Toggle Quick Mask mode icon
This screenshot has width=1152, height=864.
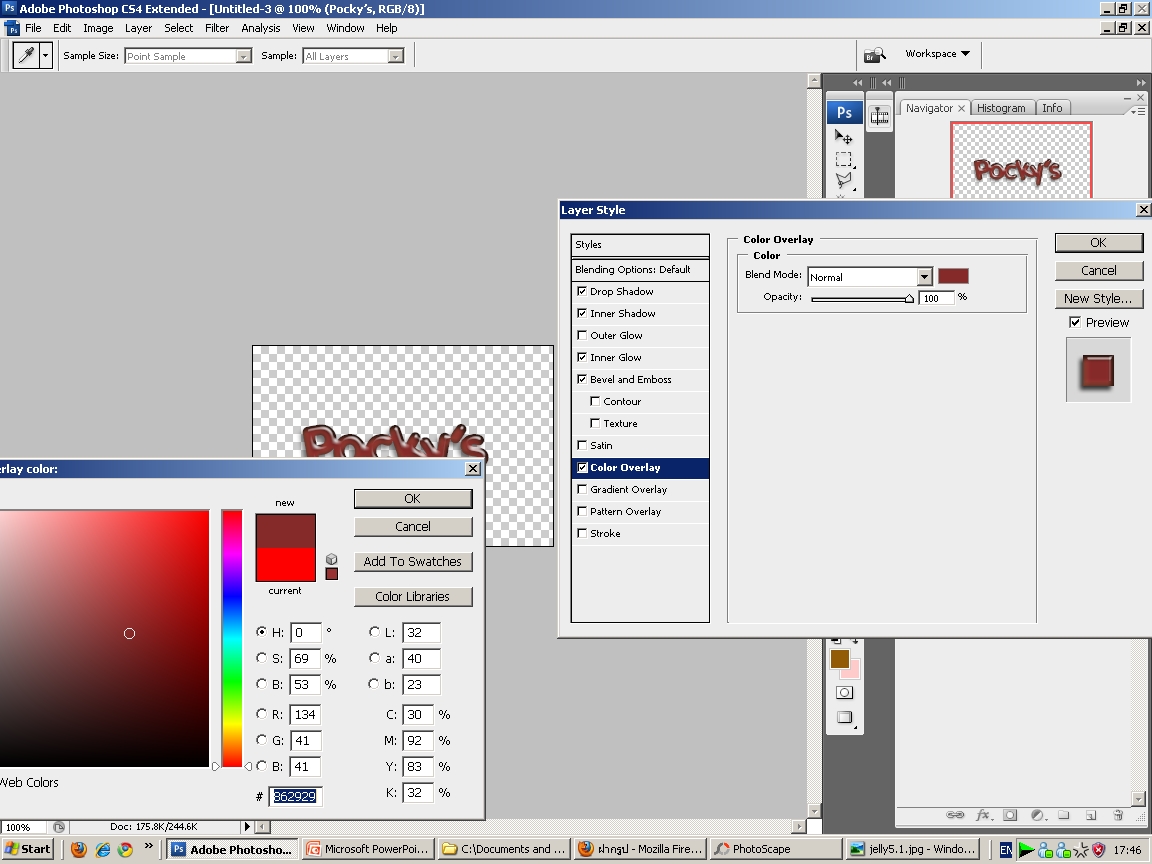coord(844,692)
